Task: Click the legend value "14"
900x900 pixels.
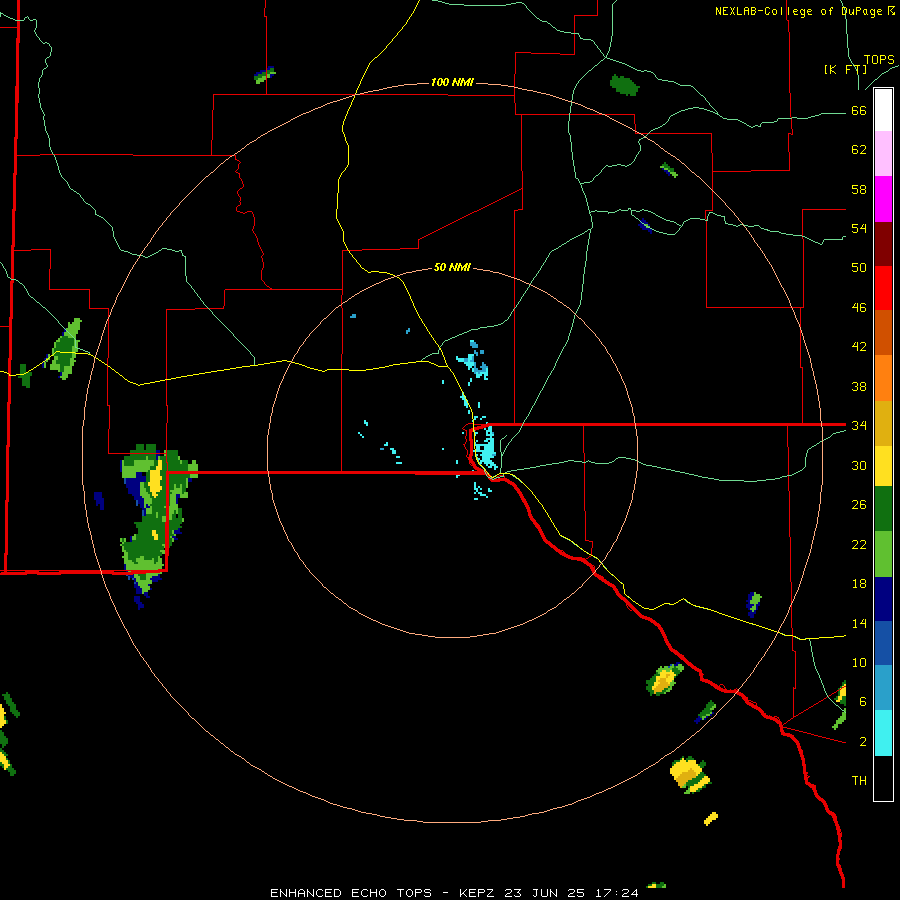Action: point(859,623)
